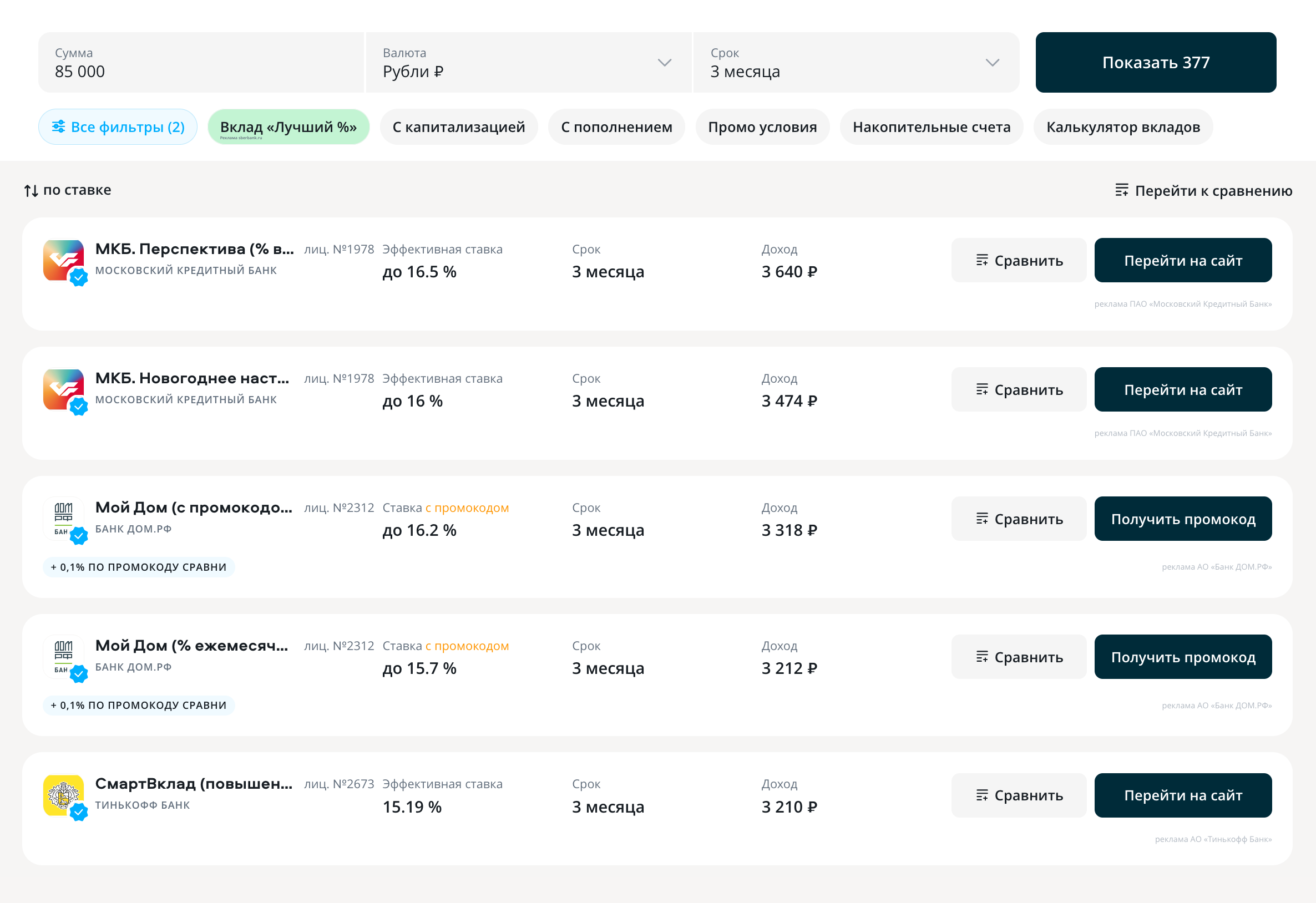This screenshot has height=903, width=1316.
Task: Click the verified checkmark badge on МКБ Перспектива
Action: pos(79,277)
